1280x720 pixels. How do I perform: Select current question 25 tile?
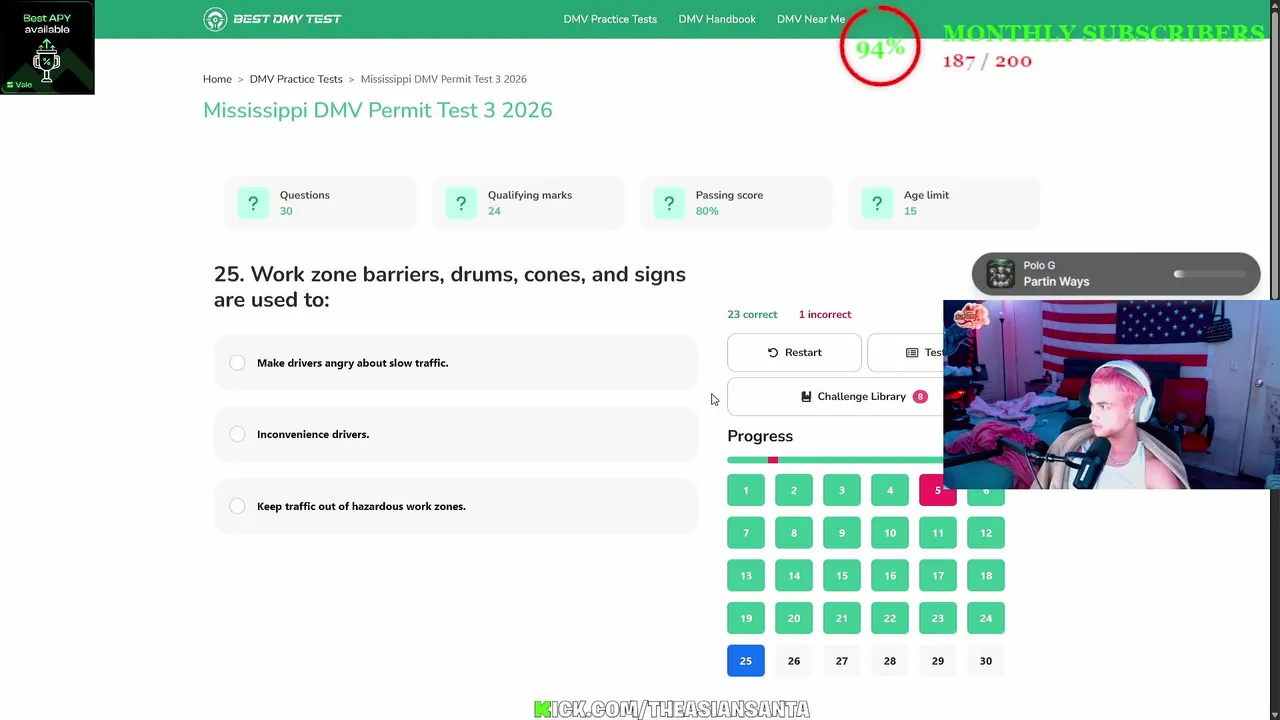click(x=746, y=661)
